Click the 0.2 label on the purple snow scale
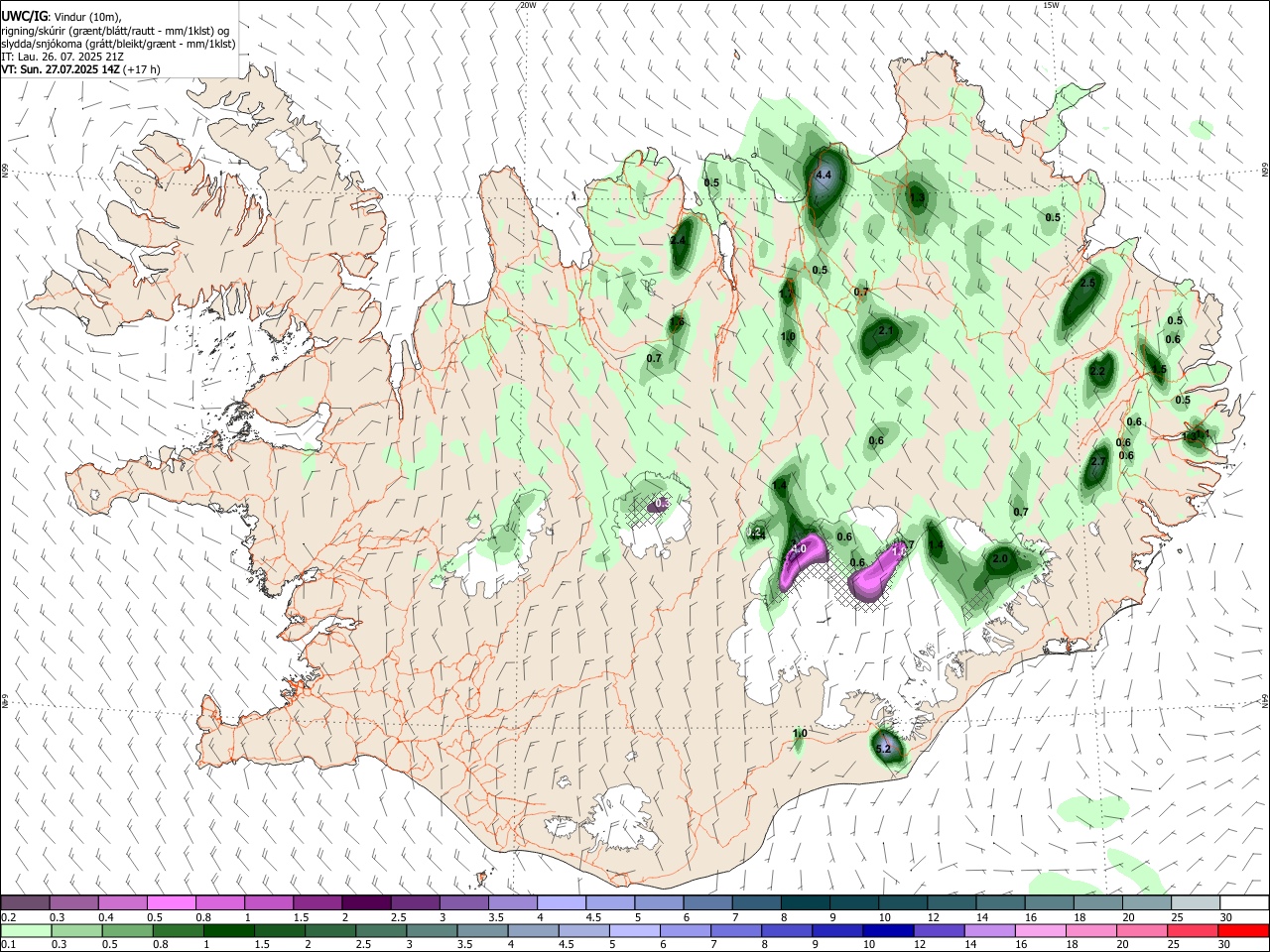The height and width of the screenshot is (952, 1270). [x=8, y=917]
